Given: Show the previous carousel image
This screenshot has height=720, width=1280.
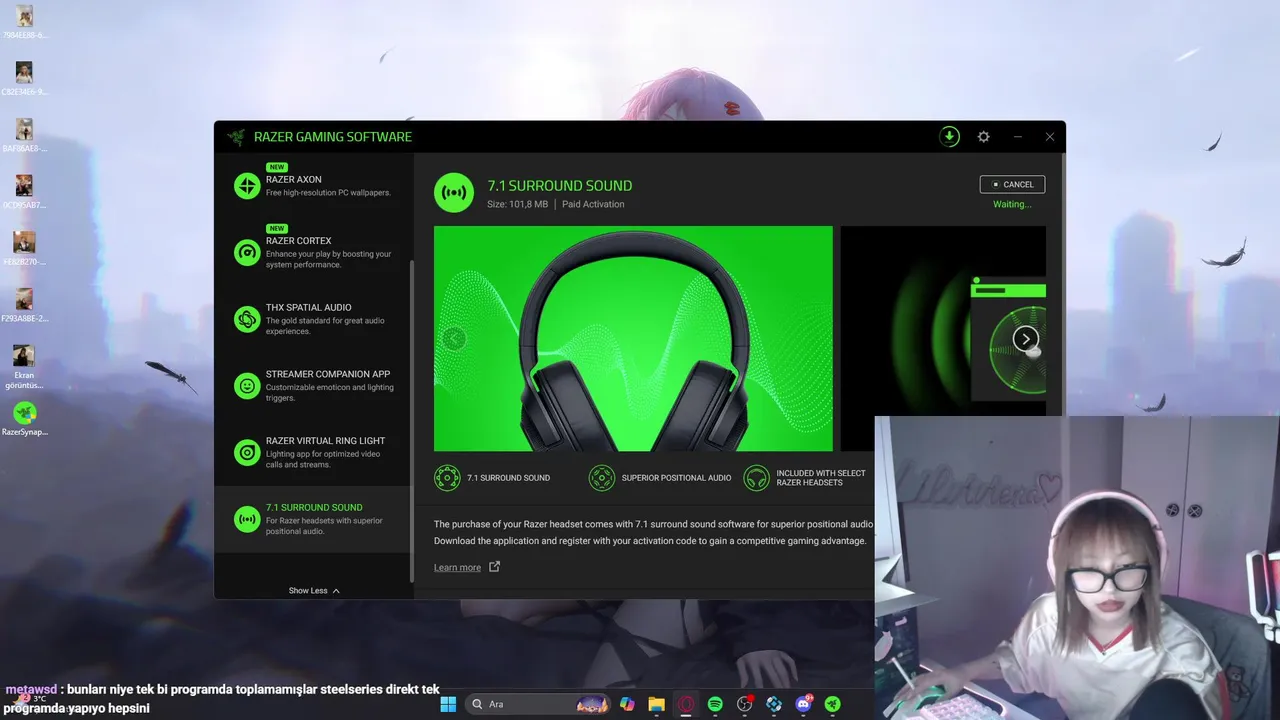Looking at the screenshot, I should coord(454,339).
